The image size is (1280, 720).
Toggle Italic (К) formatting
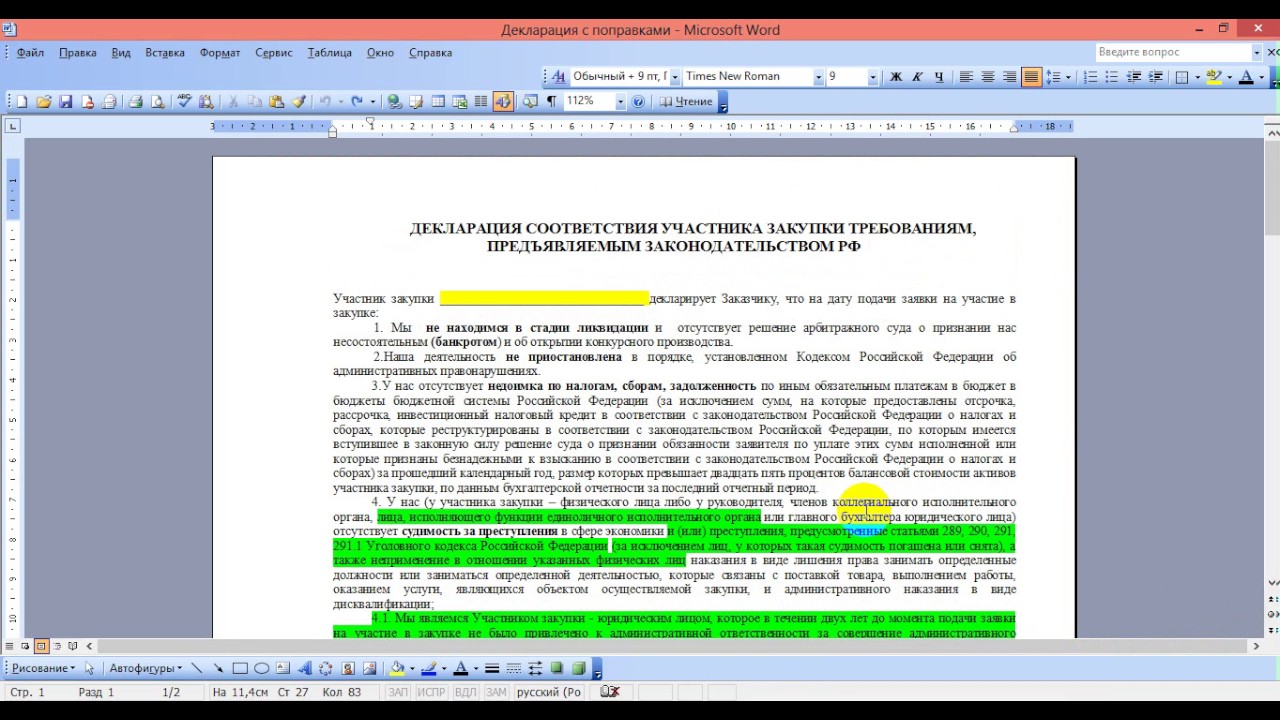tap(917, 77)
